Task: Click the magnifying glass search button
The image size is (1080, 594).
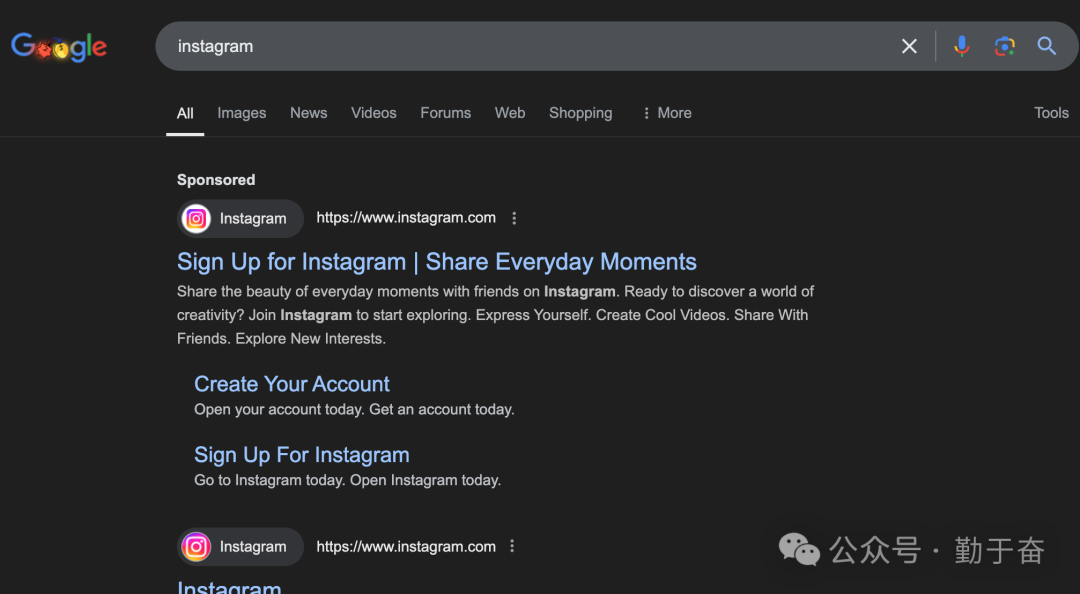Action: coord(1046,46)
